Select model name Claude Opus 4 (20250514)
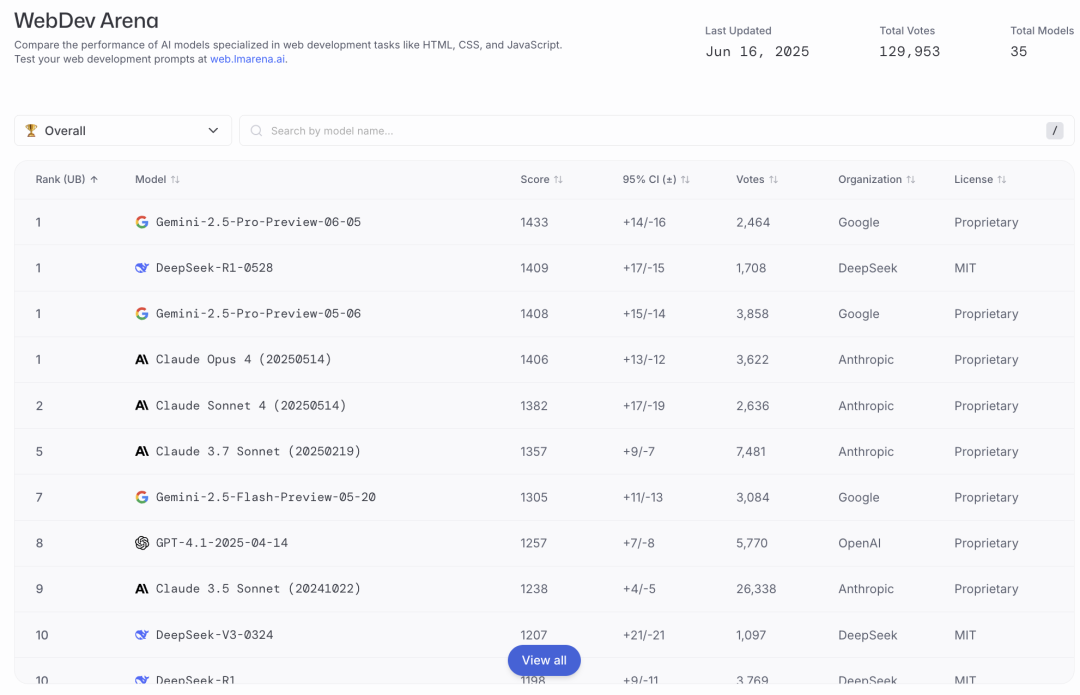 (x=244, y=360)
